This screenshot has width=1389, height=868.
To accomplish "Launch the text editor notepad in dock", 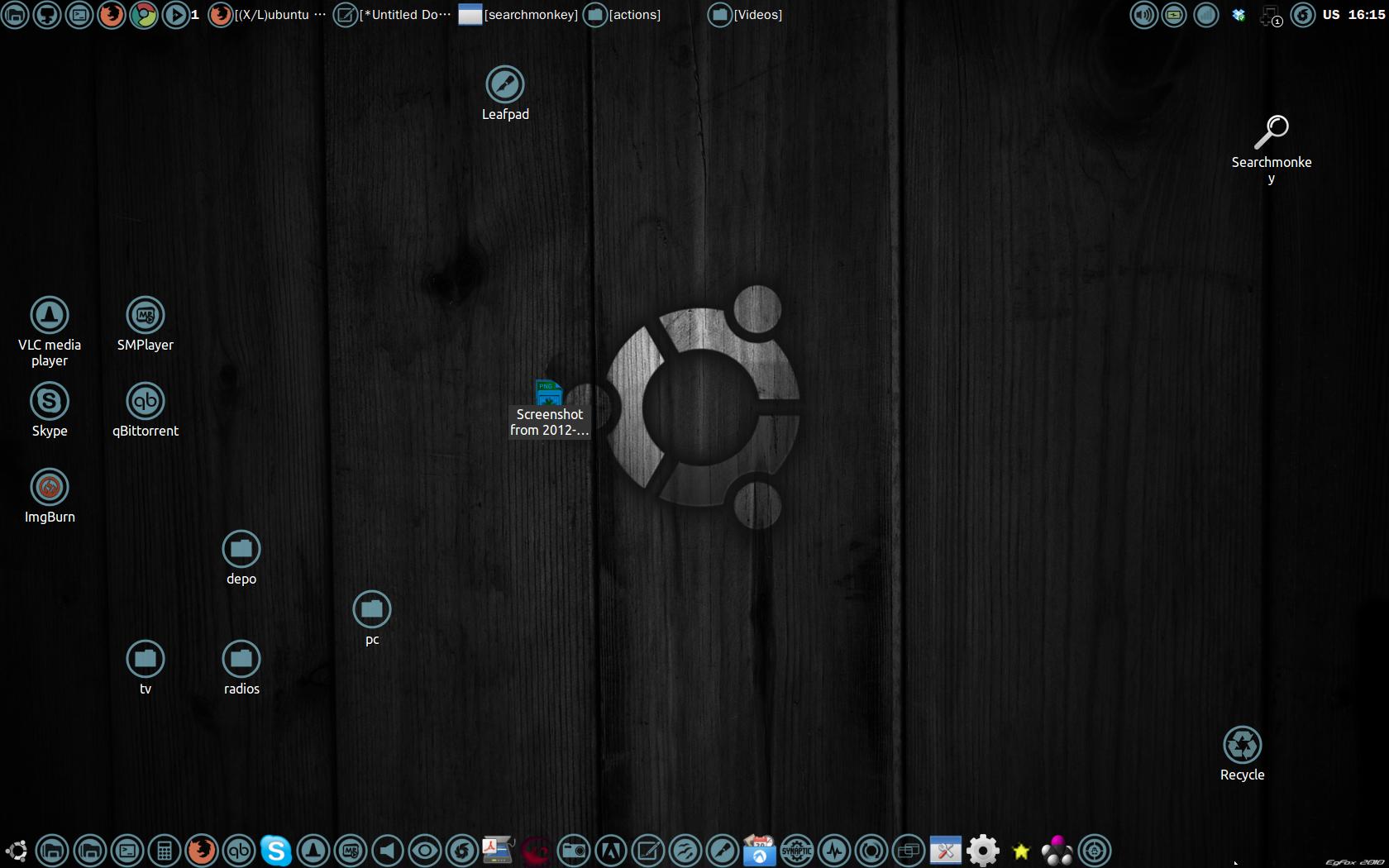I will tap(648, 851).
